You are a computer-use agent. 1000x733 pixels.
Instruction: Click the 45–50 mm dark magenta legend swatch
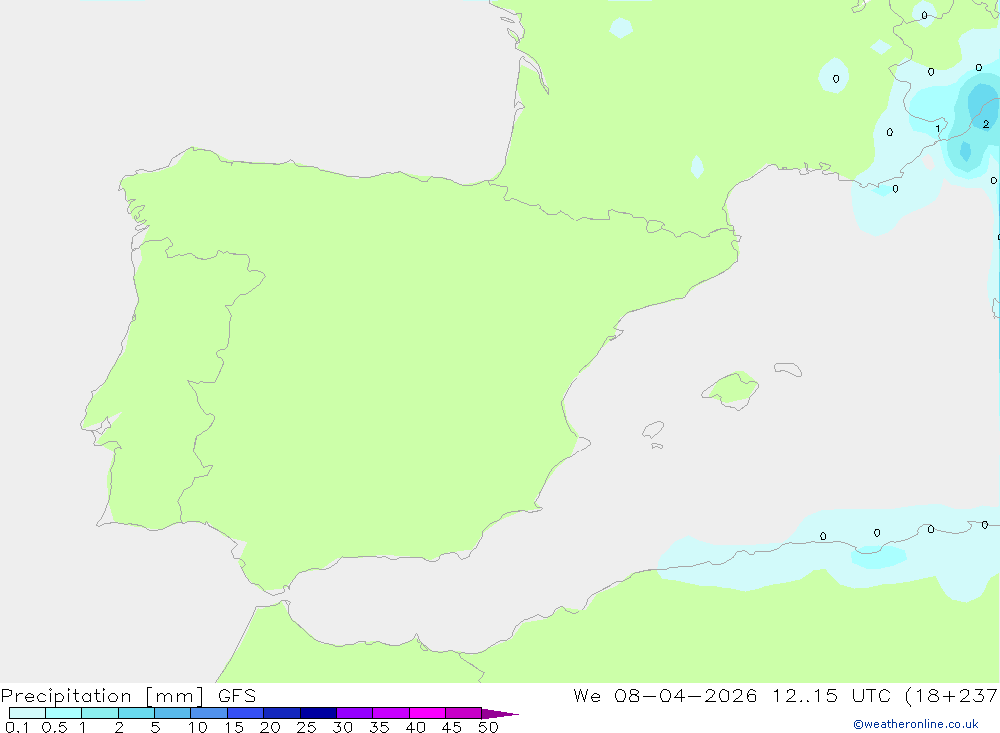(x=464, y=713)
